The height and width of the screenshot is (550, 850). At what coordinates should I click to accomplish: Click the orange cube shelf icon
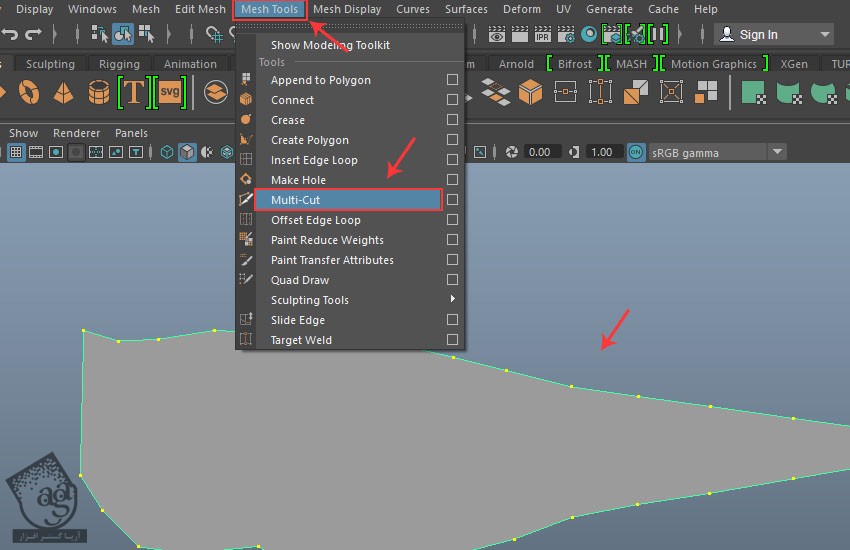click(x=530, y=93)
